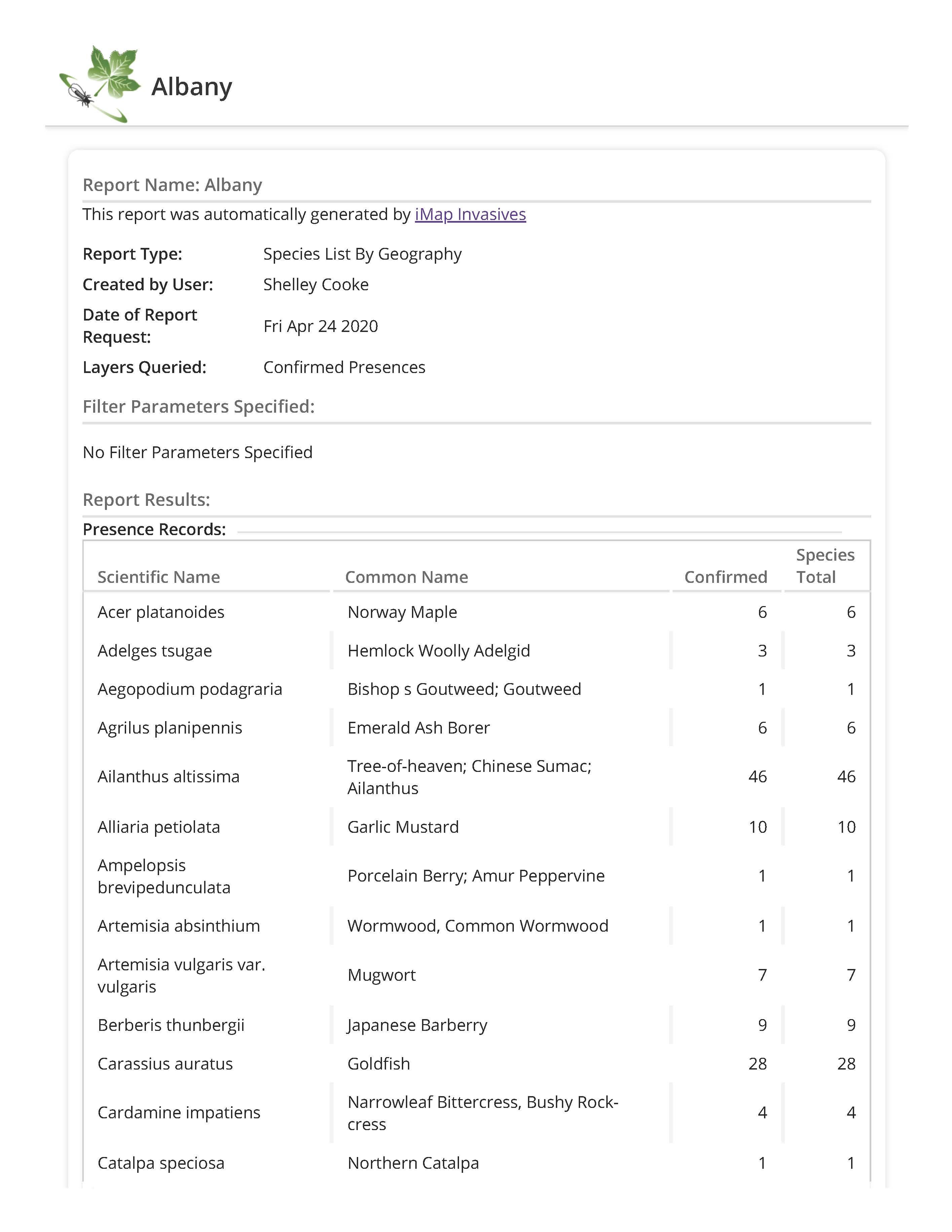952x1232 pixels.
Task: Click the Common Name column header
Action: click(406, 576)
